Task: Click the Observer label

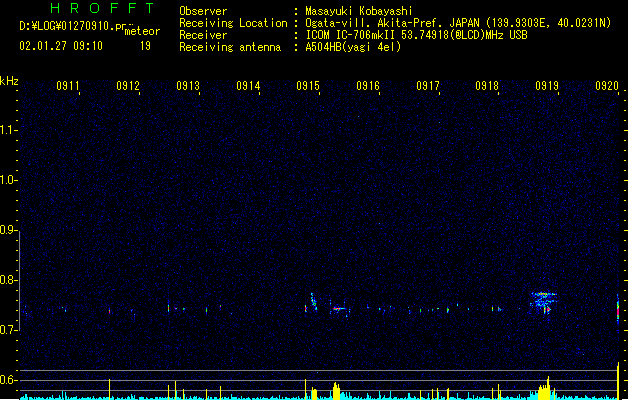Action: pos(203,11)
